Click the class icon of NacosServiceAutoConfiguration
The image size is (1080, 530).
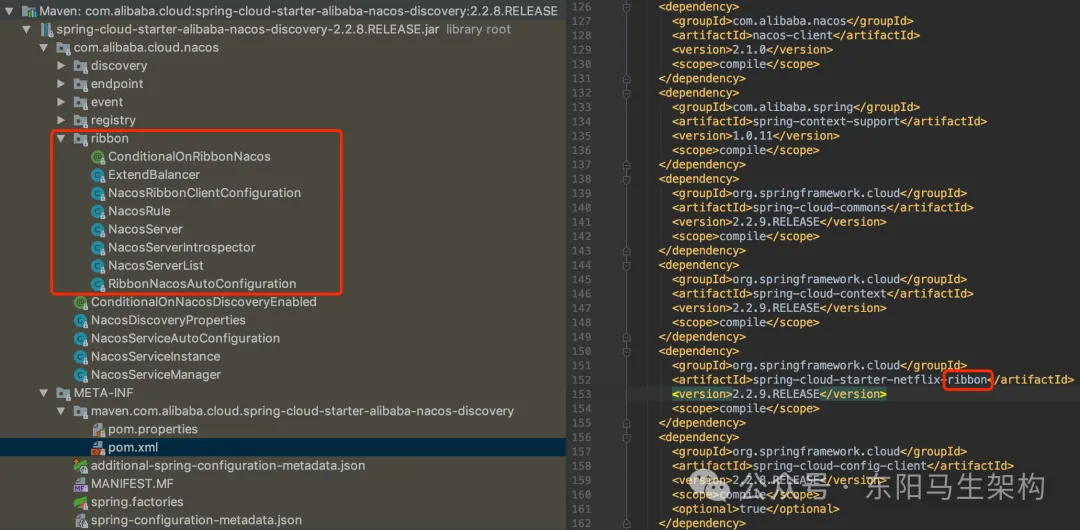(x=80, y=338)
